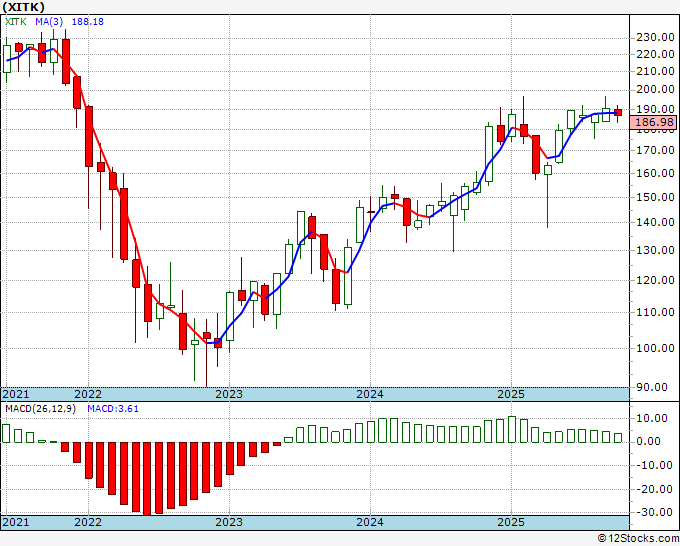Click the 230.00 price axis label

pos(655,38)
